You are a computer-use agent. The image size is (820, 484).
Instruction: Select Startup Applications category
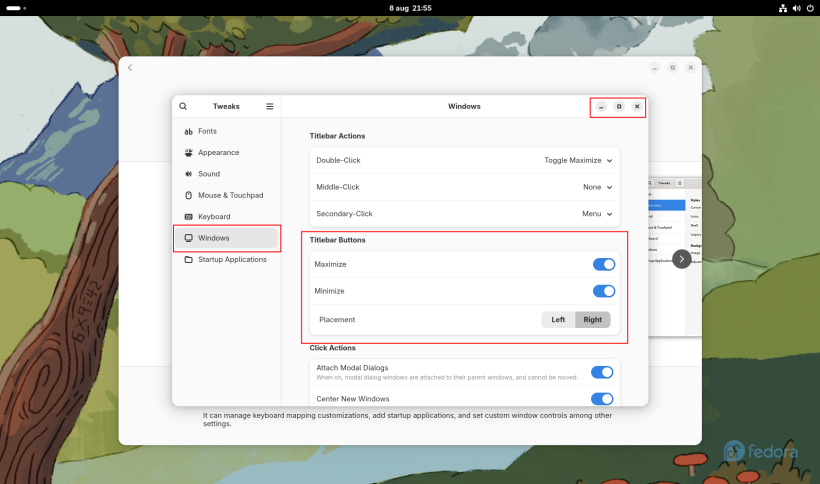pyautogui.click(x=226, y=259)
